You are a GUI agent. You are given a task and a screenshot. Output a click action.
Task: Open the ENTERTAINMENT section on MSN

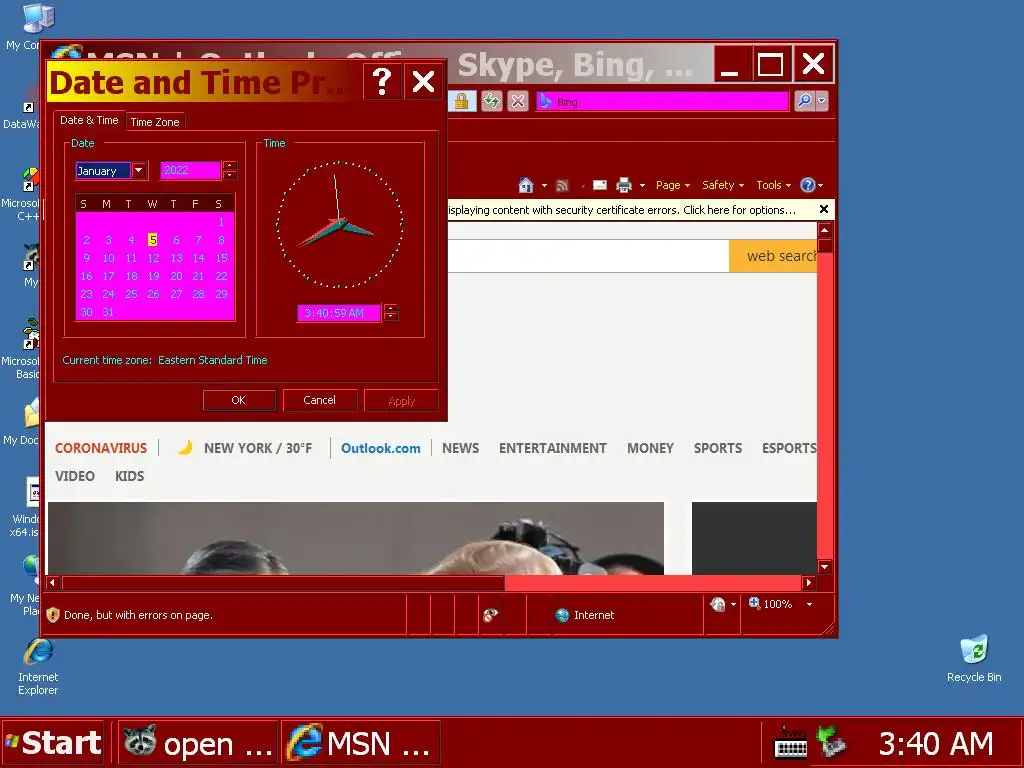pos(552,449)
